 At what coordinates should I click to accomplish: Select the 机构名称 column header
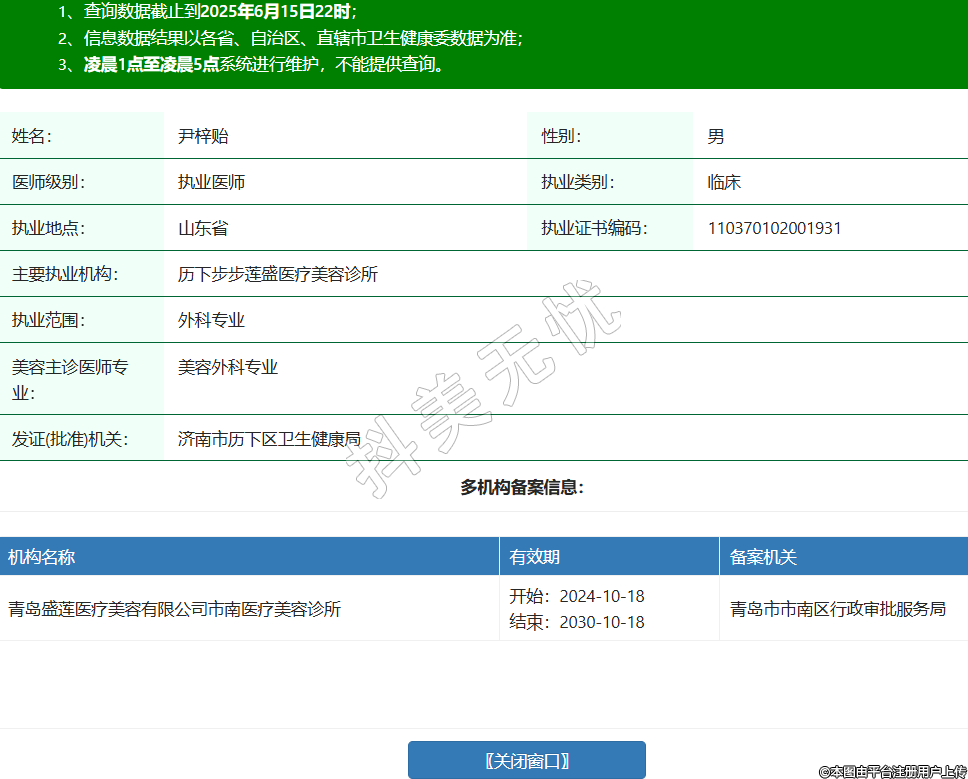pyautogui.click(x=42, y=557)
